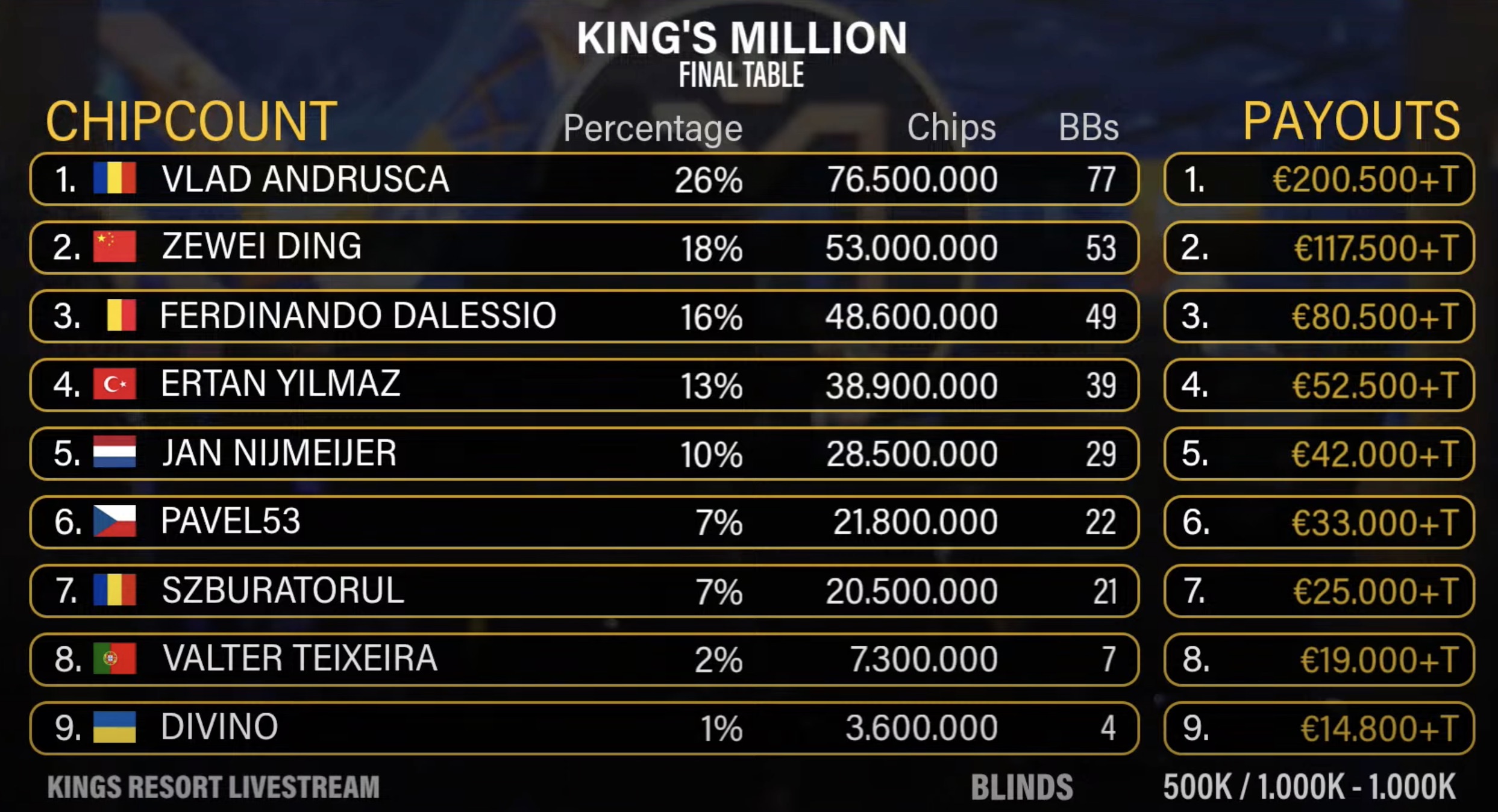1498x812 pixels.
Task: Select the Percentage column header
Action: tap(653, 128)
